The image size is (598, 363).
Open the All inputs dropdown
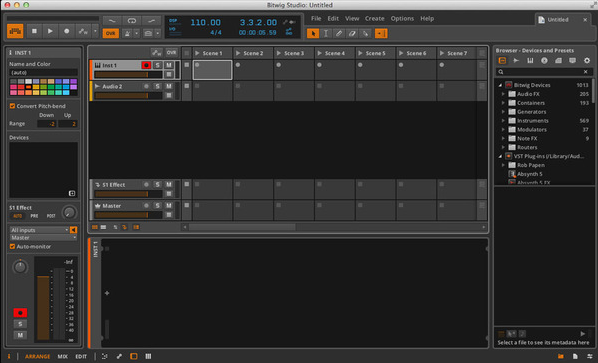tap(39, 230)
